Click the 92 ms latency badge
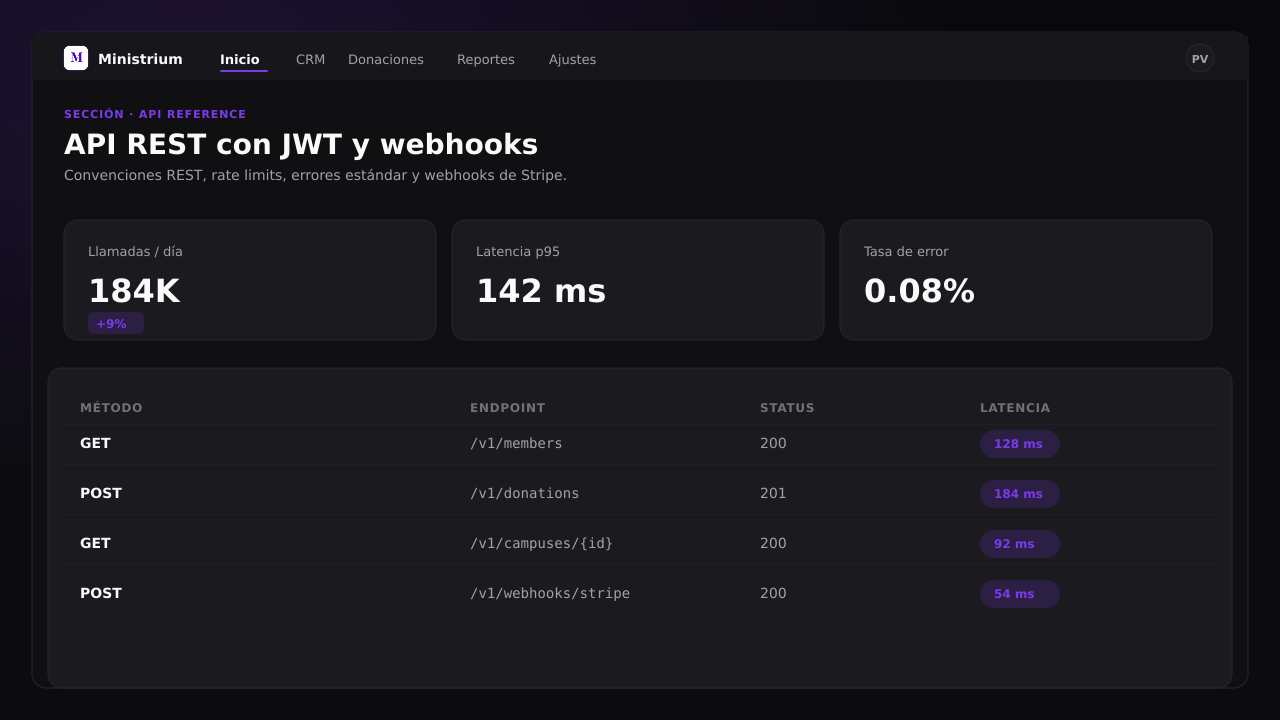The image size is (1280, 720). (x=1020, y=544)
